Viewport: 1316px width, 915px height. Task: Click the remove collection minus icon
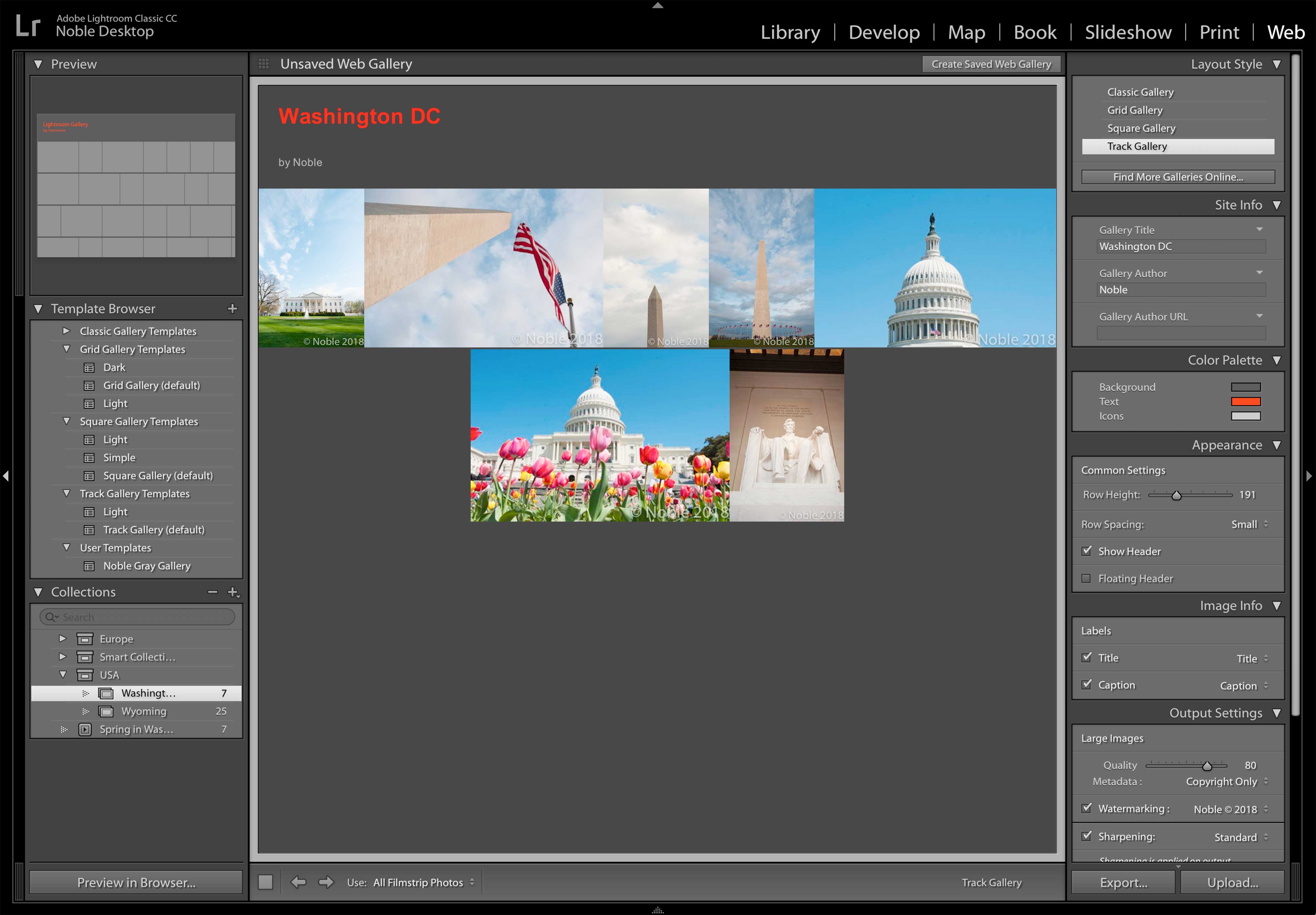[x=213, y=592]
